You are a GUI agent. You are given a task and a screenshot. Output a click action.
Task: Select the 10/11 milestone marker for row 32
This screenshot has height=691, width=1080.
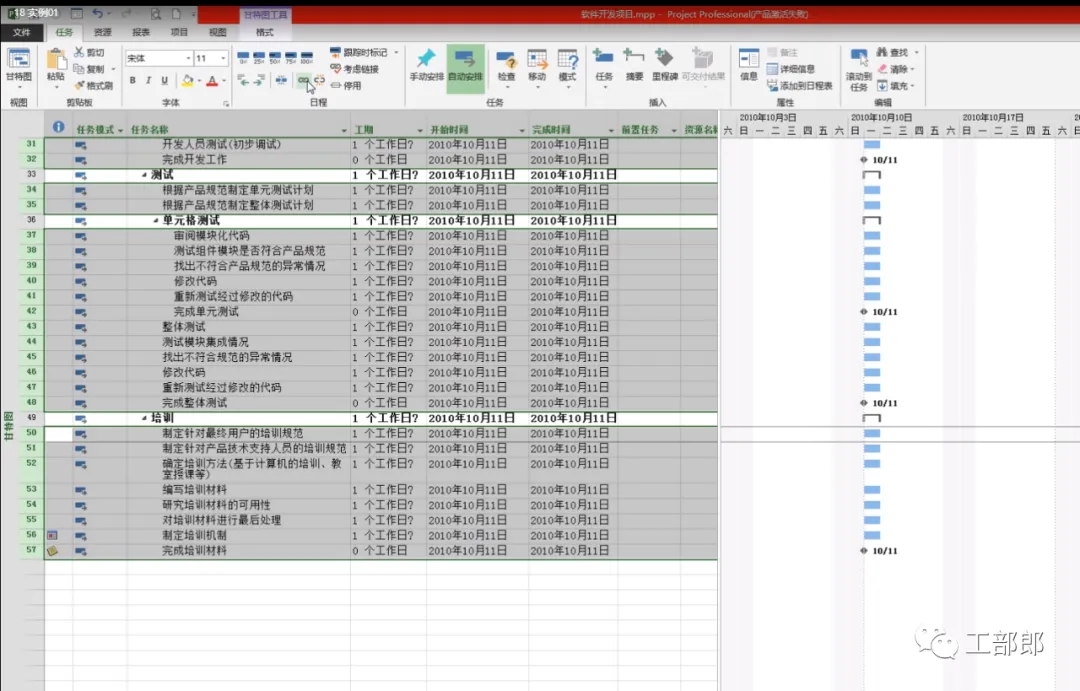pos(864,160)
